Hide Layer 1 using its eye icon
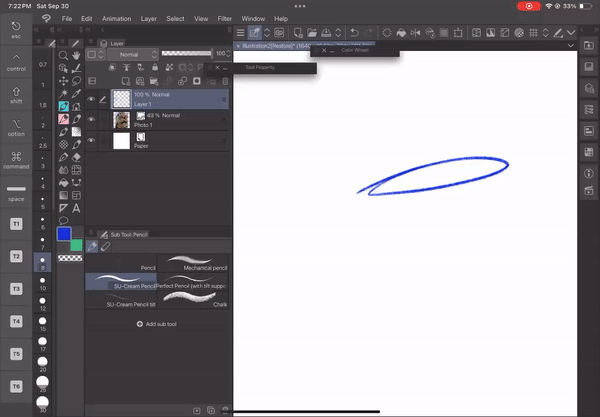The image size is (600, 417). (91, 100)
